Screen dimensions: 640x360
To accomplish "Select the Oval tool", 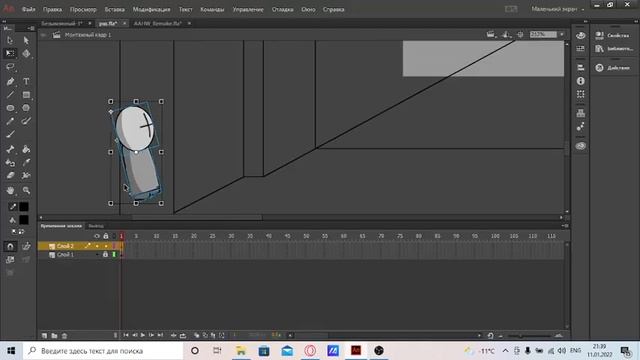I will tap(10, 108).
